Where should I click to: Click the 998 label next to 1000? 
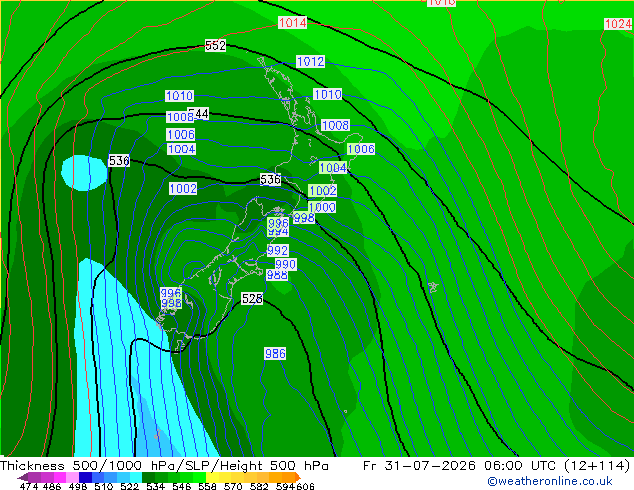[304, 218]
